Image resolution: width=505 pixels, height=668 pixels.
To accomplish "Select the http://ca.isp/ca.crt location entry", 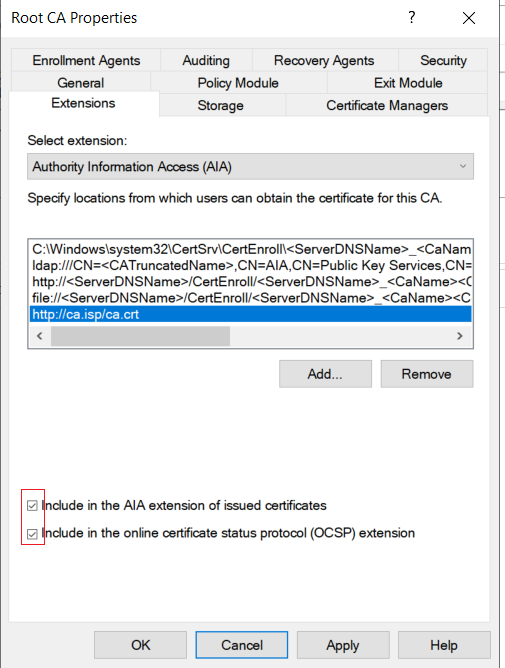I will (x=251, y=314).
